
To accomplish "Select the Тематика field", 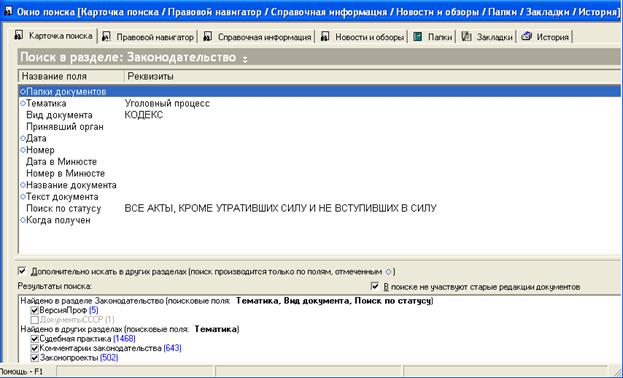I will (x=46, y=103).
